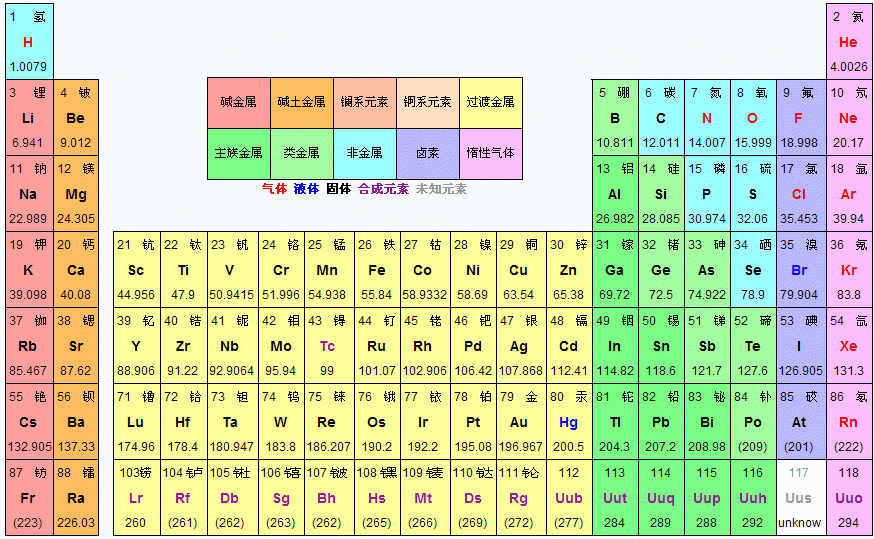Select the 锕系元素 legend box

tap(428, 103)
